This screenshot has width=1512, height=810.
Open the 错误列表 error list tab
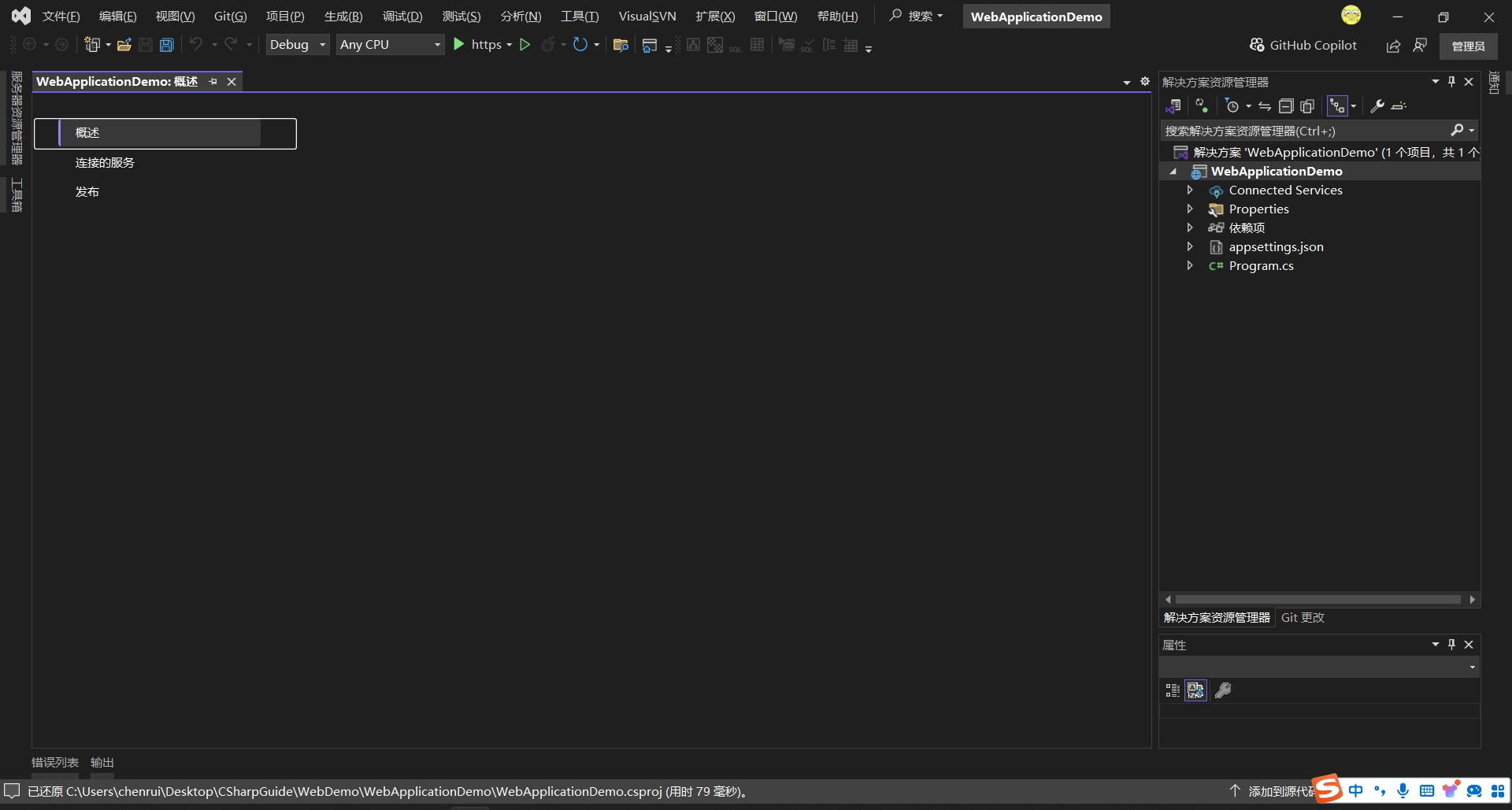click(x=55, y=762)
